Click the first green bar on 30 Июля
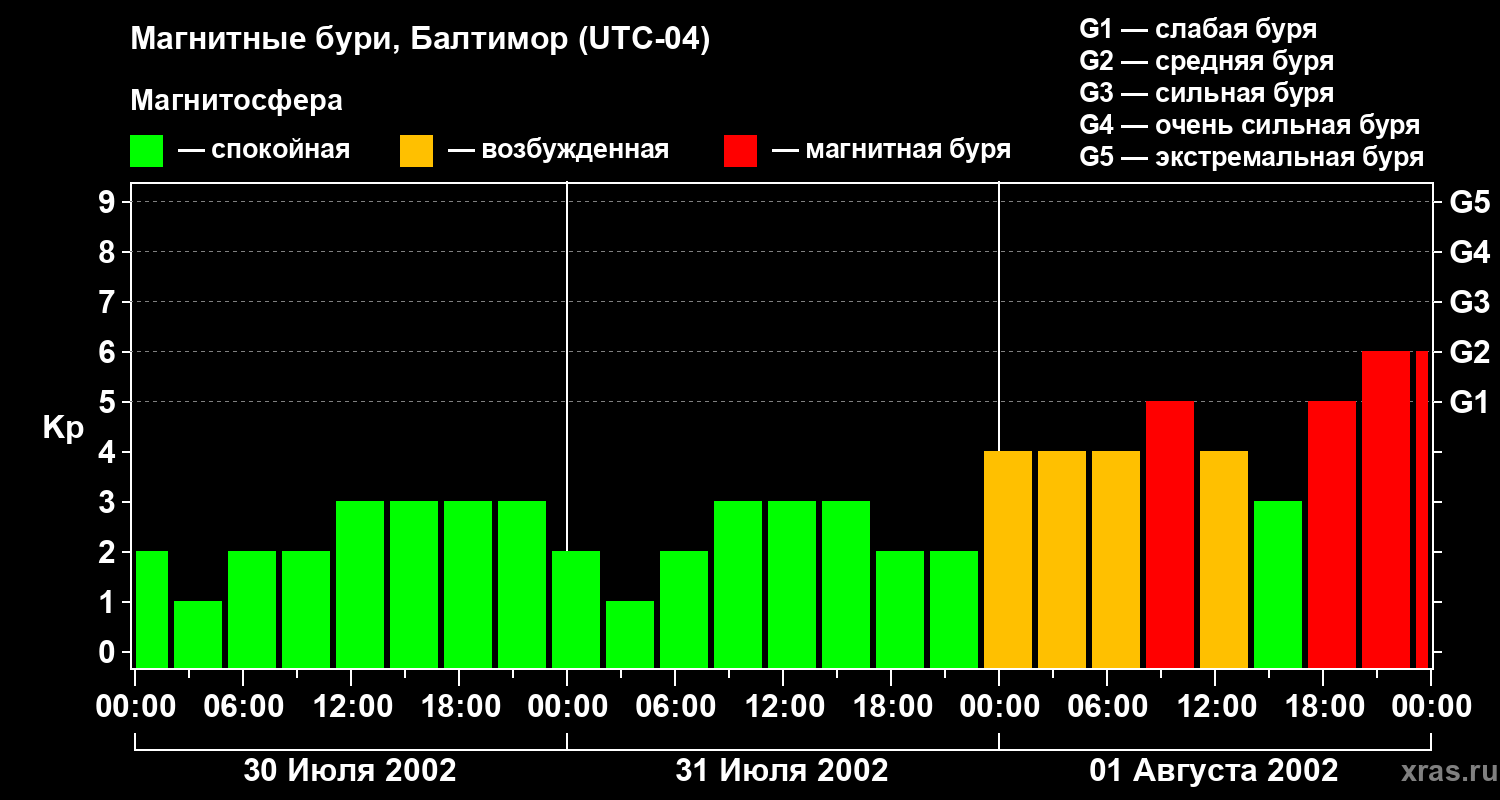The image size is (1500, 800). pyautogui.click(x=151, y=609)
